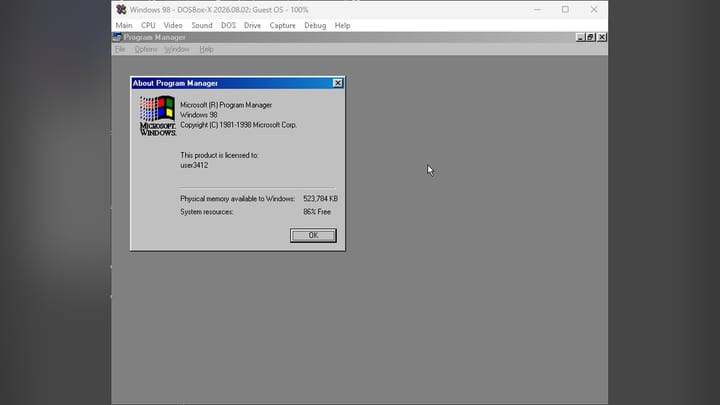Open the Video menu
This screenshot has width=720, height=405.
pyautogui.click(x=173, y=25)
